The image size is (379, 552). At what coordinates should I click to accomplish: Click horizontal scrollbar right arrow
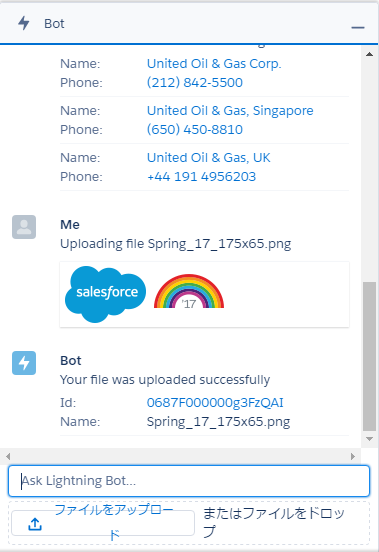click(353, 457)
